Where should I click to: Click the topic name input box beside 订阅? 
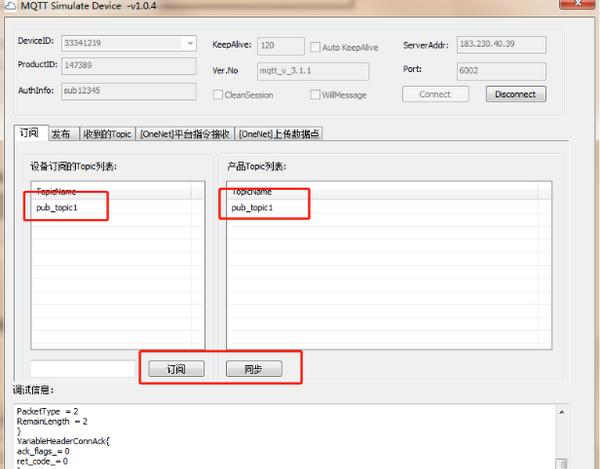point(83,369)
